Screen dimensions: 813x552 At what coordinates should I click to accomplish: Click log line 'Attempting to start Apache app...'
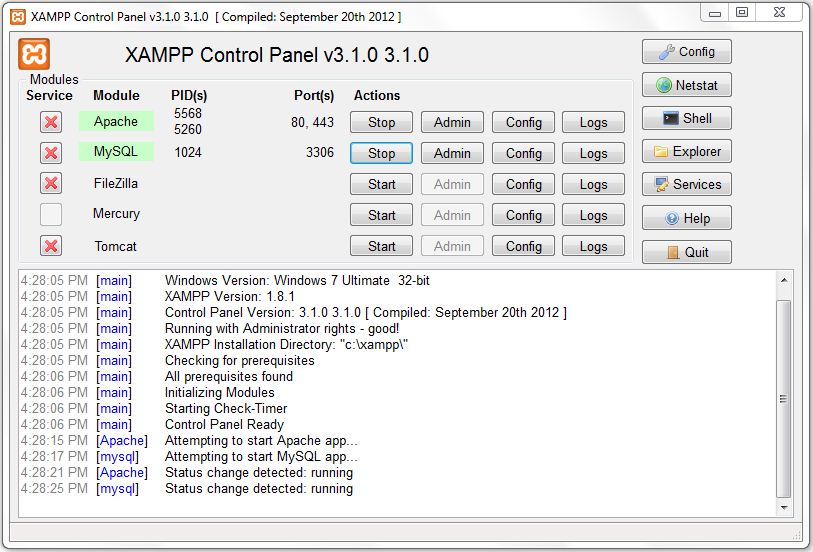[x=261, y=441]
